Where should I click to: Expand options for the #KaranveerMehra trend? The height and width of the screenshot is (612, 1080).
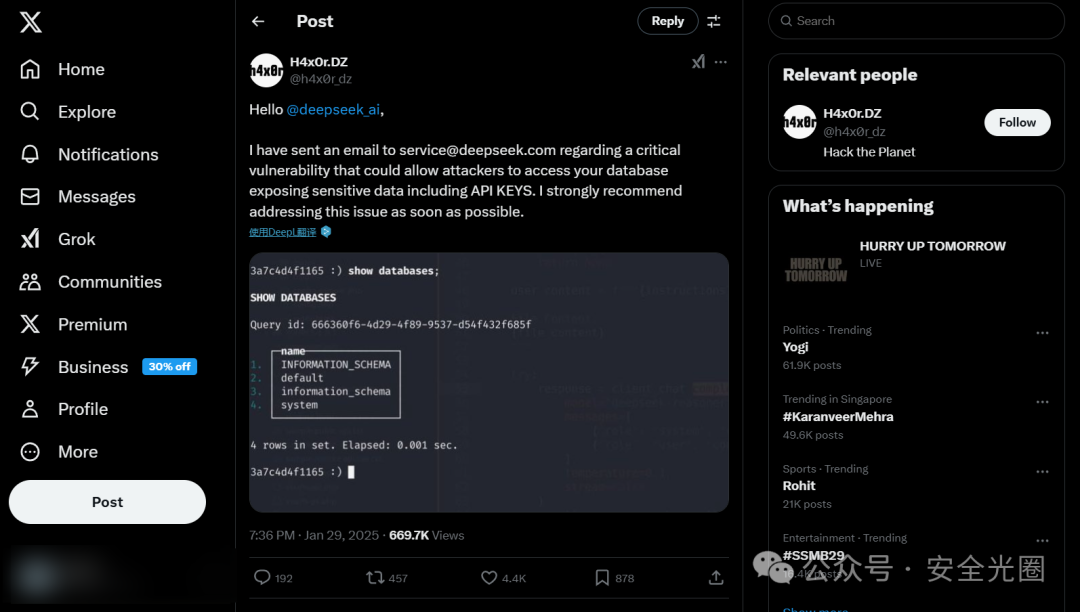(x=1042, y=402)
